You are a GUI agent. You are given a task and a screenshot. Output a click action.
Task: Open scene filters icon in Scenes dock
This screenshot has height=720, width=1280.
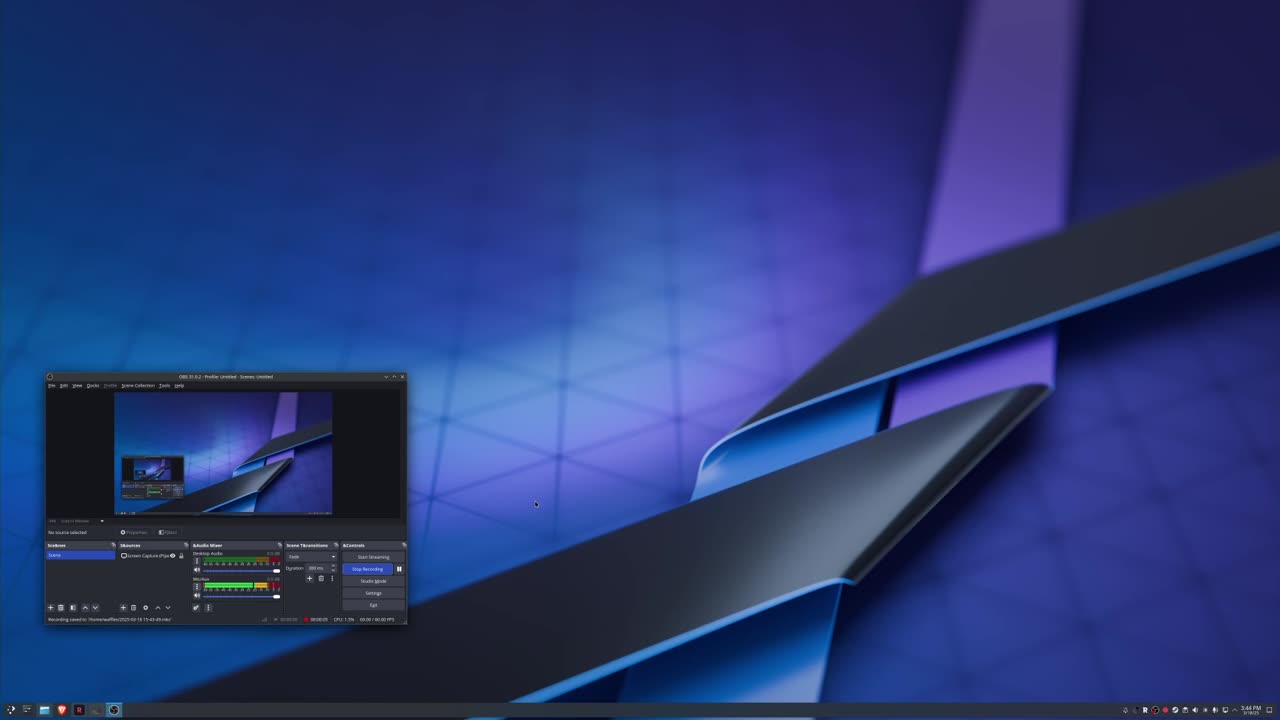73,608
